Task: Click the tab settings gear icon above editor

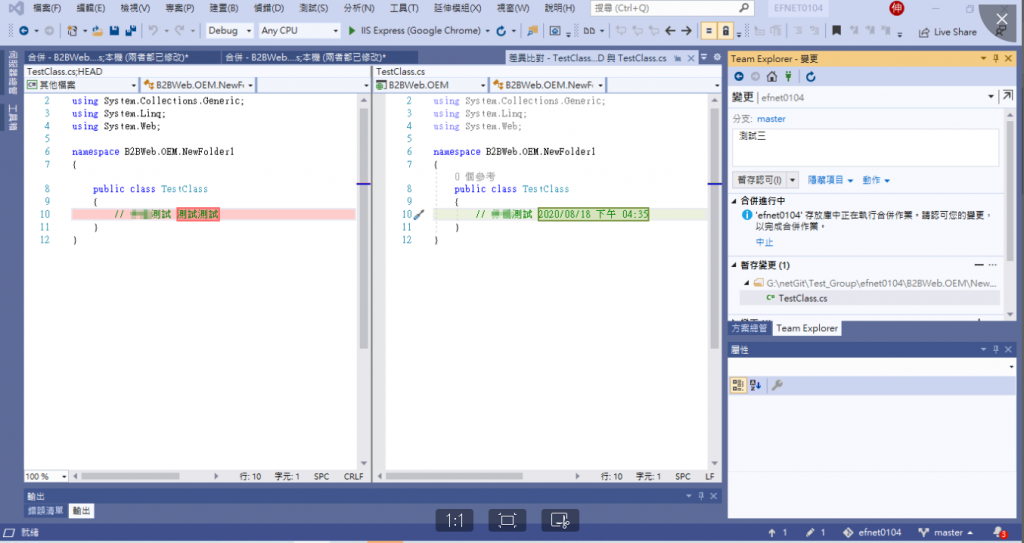Action: (x=717, y=58)
